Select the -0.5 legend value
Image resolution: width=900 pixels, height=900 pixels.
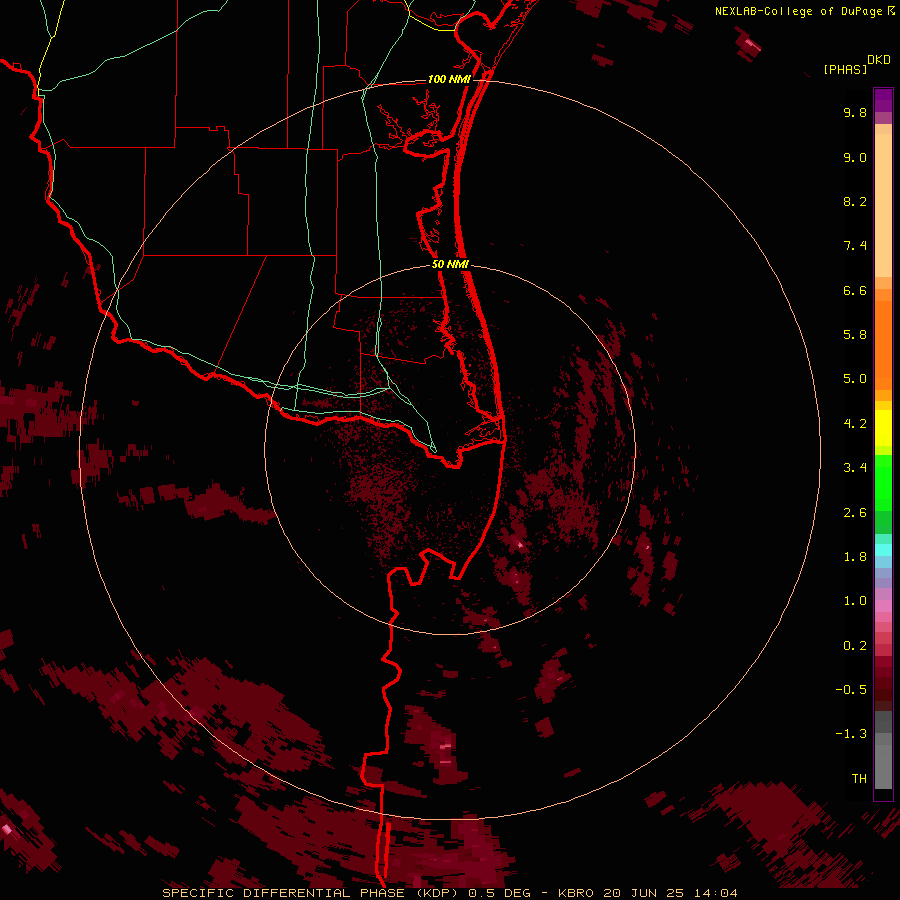click(851, 690)
